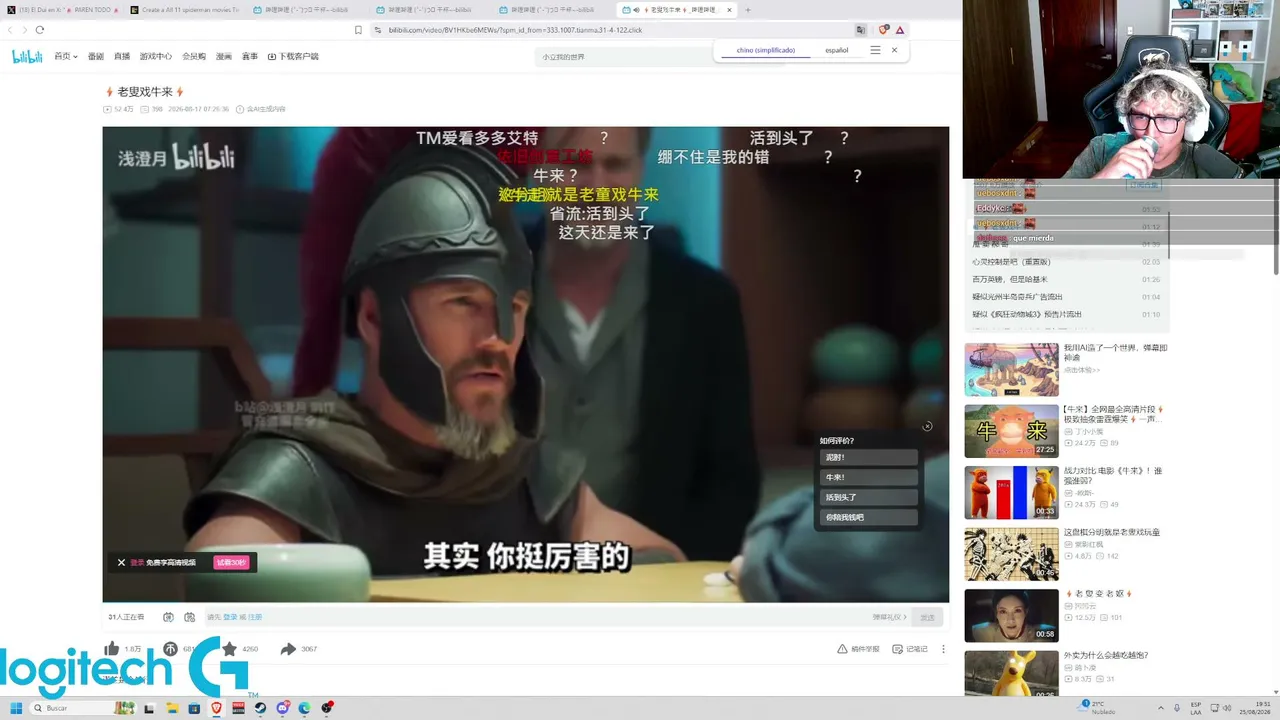Open the 牛来 27:25 recommended video thumbnail
The image size is (1280, 720).
point(1011,430)
